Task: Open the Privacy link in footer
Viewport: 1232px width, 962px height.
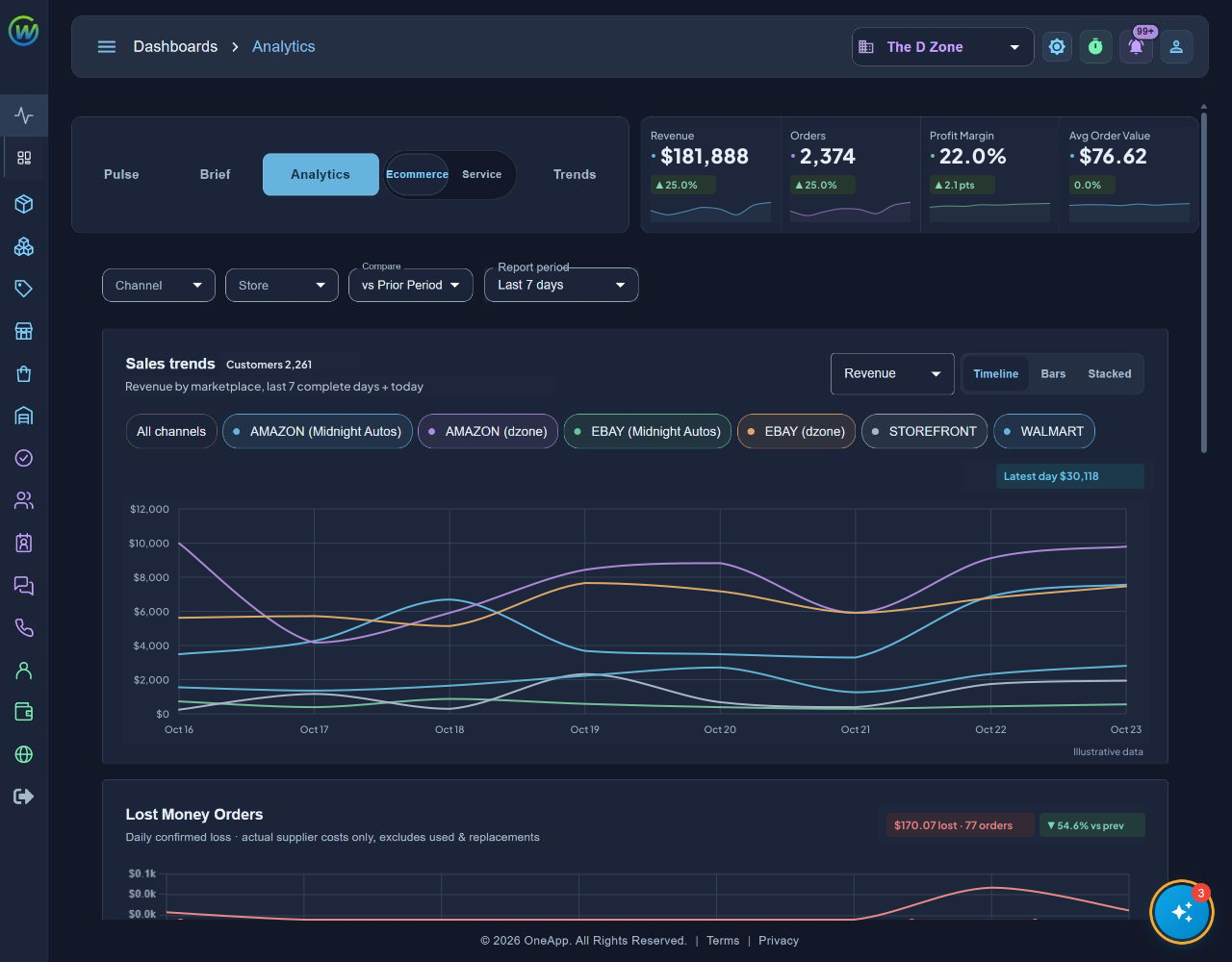Action: click(x=779, y=941)
